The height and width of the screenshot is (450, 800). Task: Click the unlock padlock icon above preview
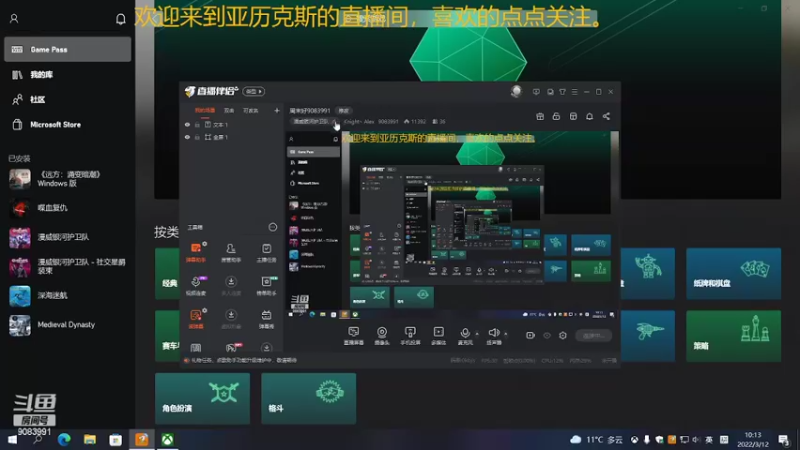557,116
